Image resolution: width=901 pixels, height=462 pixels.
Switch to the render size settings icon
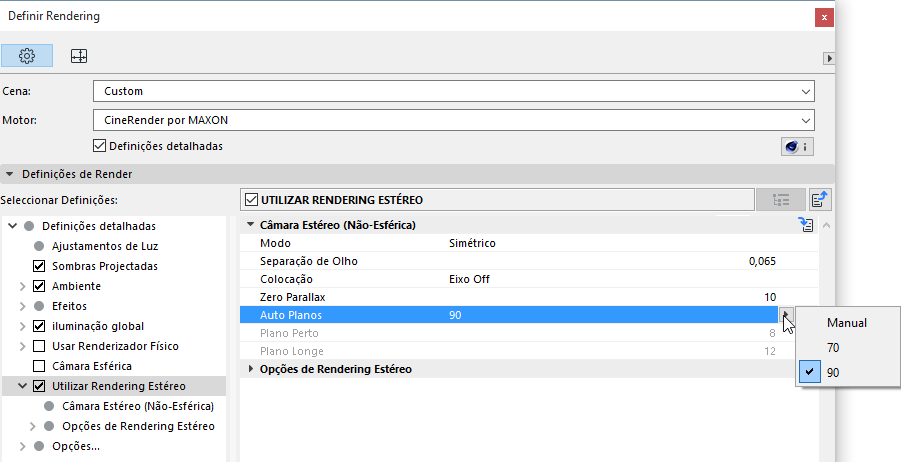click(x=78, y=56)
